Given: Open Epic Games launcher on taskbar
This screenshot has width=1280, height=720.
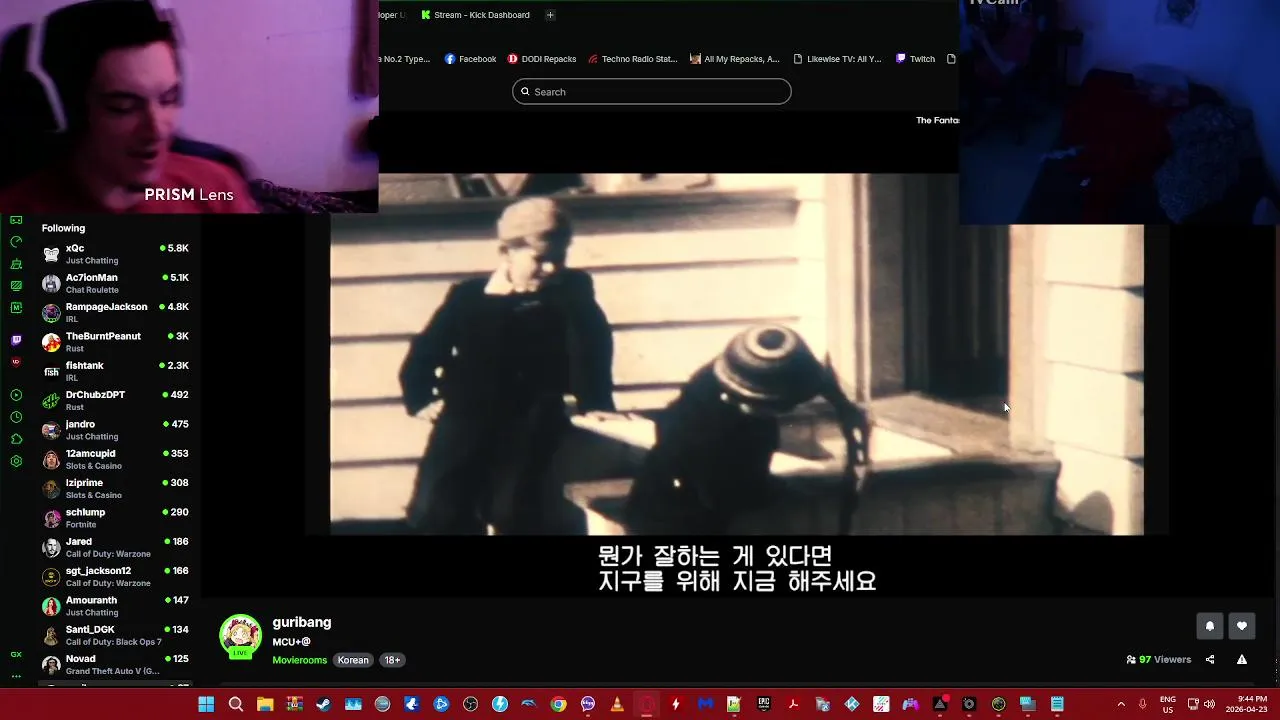Looking at the screenshot, I should click(764, 704).
